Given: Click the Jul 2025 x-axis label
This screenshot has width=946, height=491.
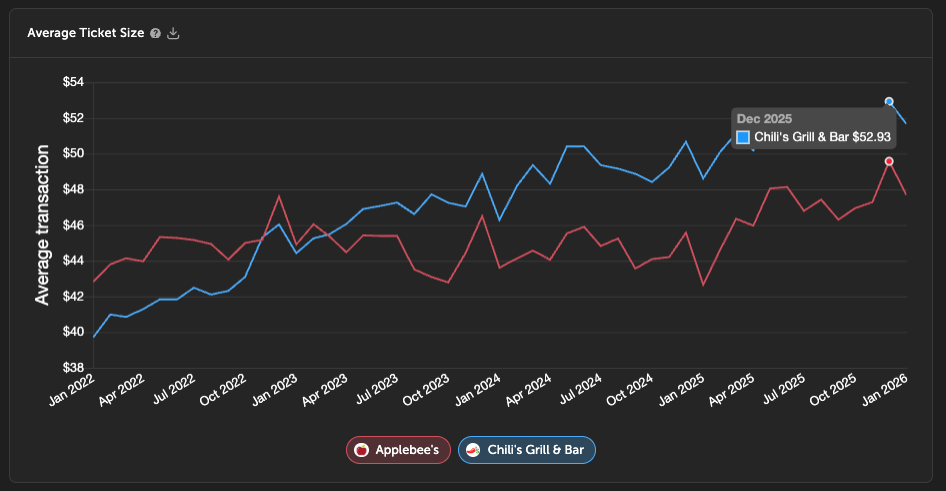Looking at the screenshot, I should [784, 390].
